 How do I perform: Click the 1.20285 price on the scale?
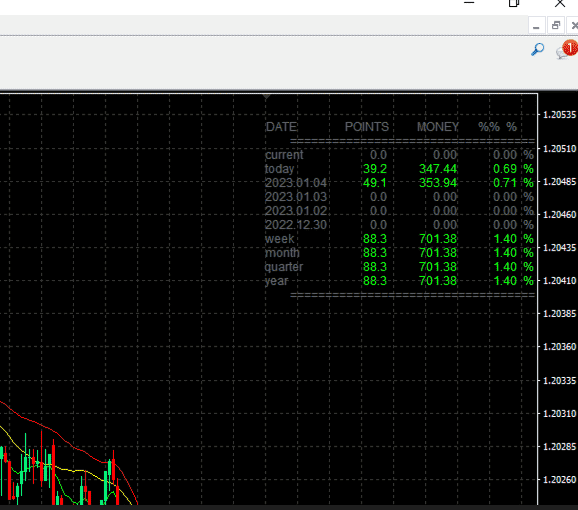click(559, 447)
